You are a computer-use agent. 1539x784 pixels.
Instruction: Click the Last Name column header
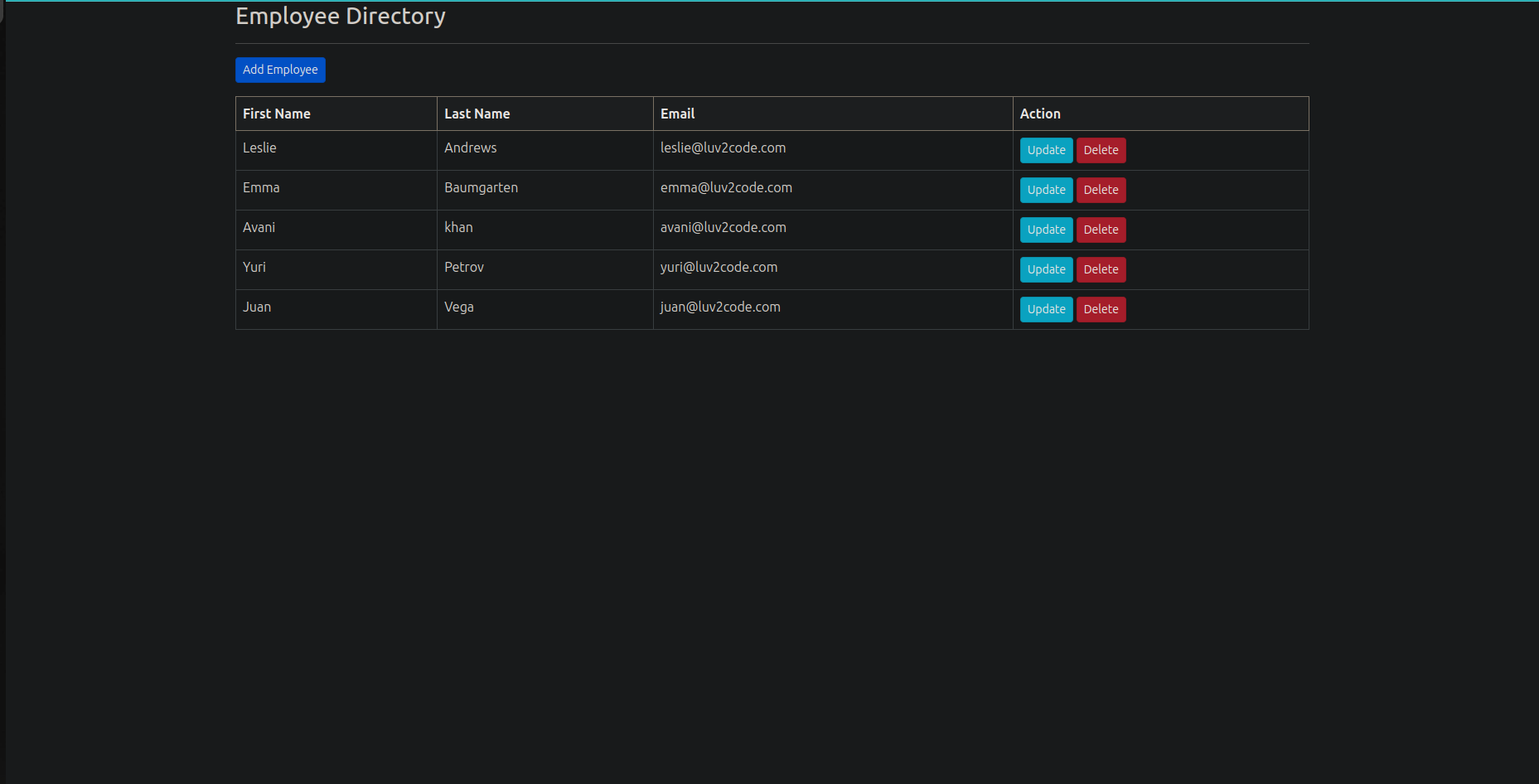click(x=477, y=114)
